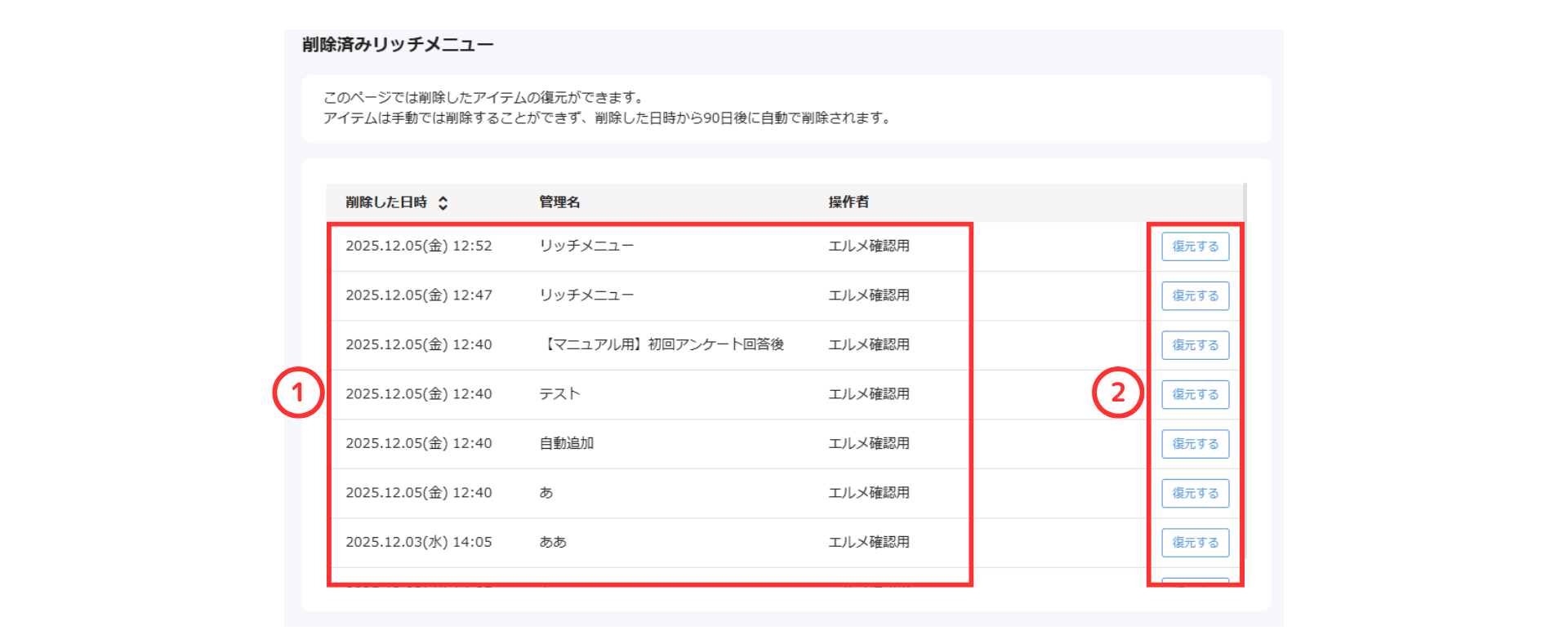The height and width of the screenshot is (639, 1568).
Task: Hit 復元する for the 12:40 あ row
Action: [x=1195, y=493]
